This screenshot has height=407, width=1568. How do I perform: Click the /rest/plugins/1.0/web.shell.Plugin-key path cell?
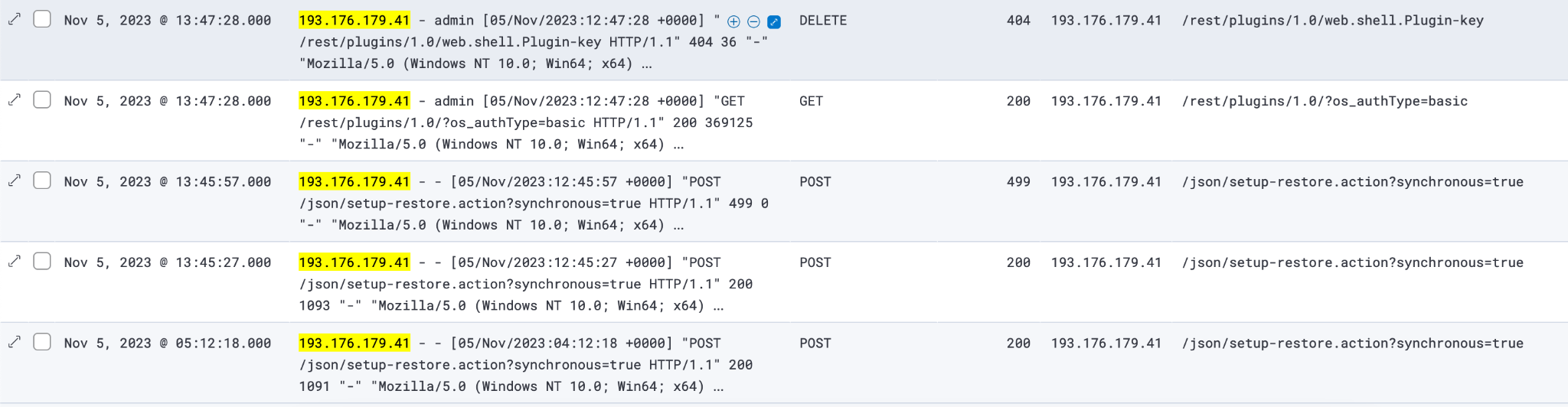click(x=1332, y=21)
